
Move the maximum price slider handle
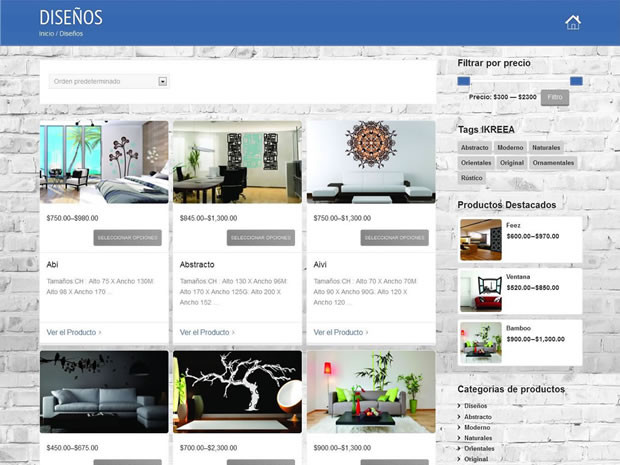coord(576,81)
